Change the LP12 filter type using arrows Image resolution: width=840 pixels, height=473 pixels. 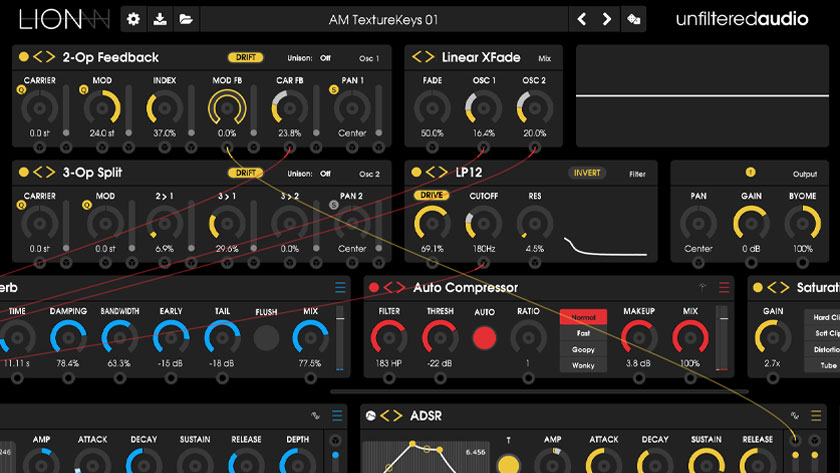pyautogui.click(x=437, y=173)
